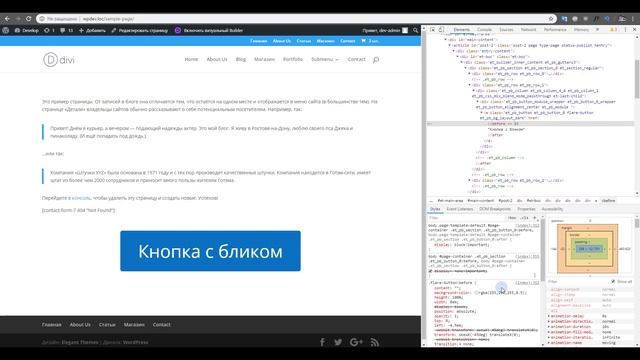Collapse the et_pb_row_1 div node

coord(470,85)
